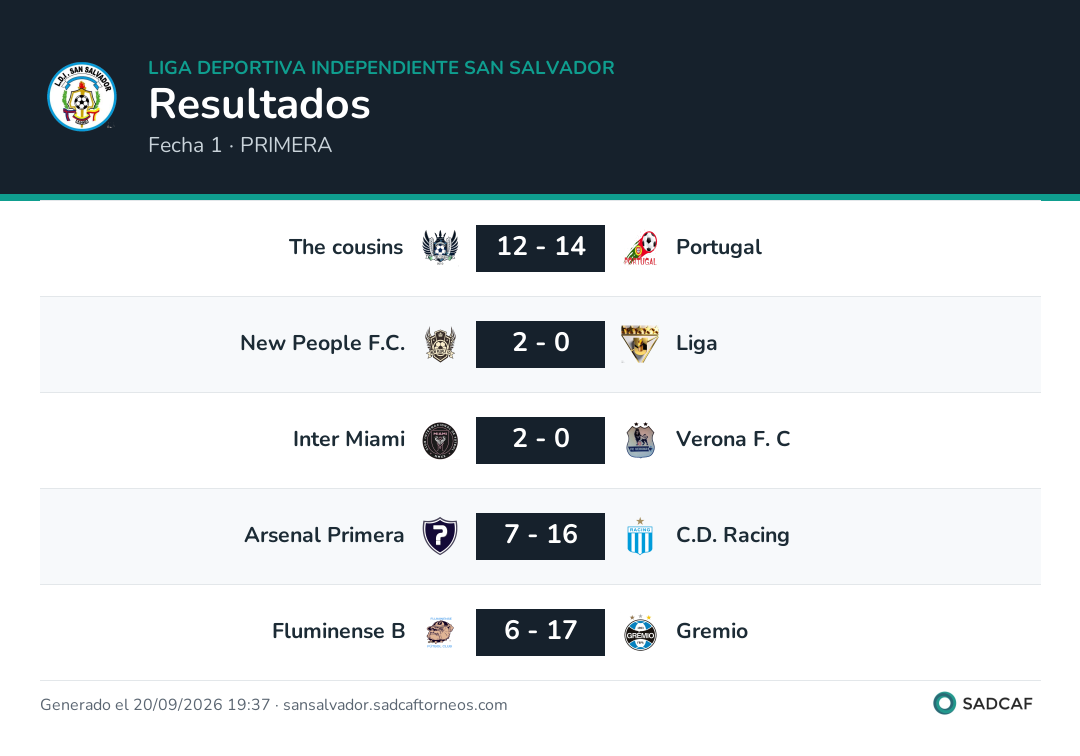Click the C.D. Racing striped crest
This screenshot has width=1080, height=756.
click(x=640, y=536)
